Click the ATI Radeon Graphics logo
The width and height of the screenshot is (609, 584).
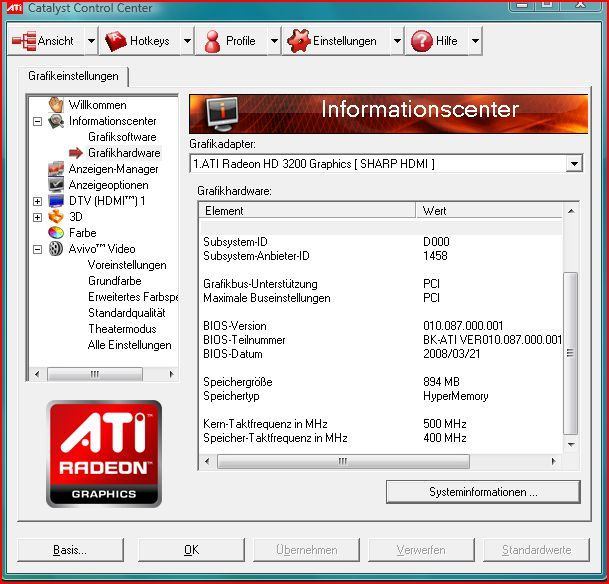click(x=104, y=454)
